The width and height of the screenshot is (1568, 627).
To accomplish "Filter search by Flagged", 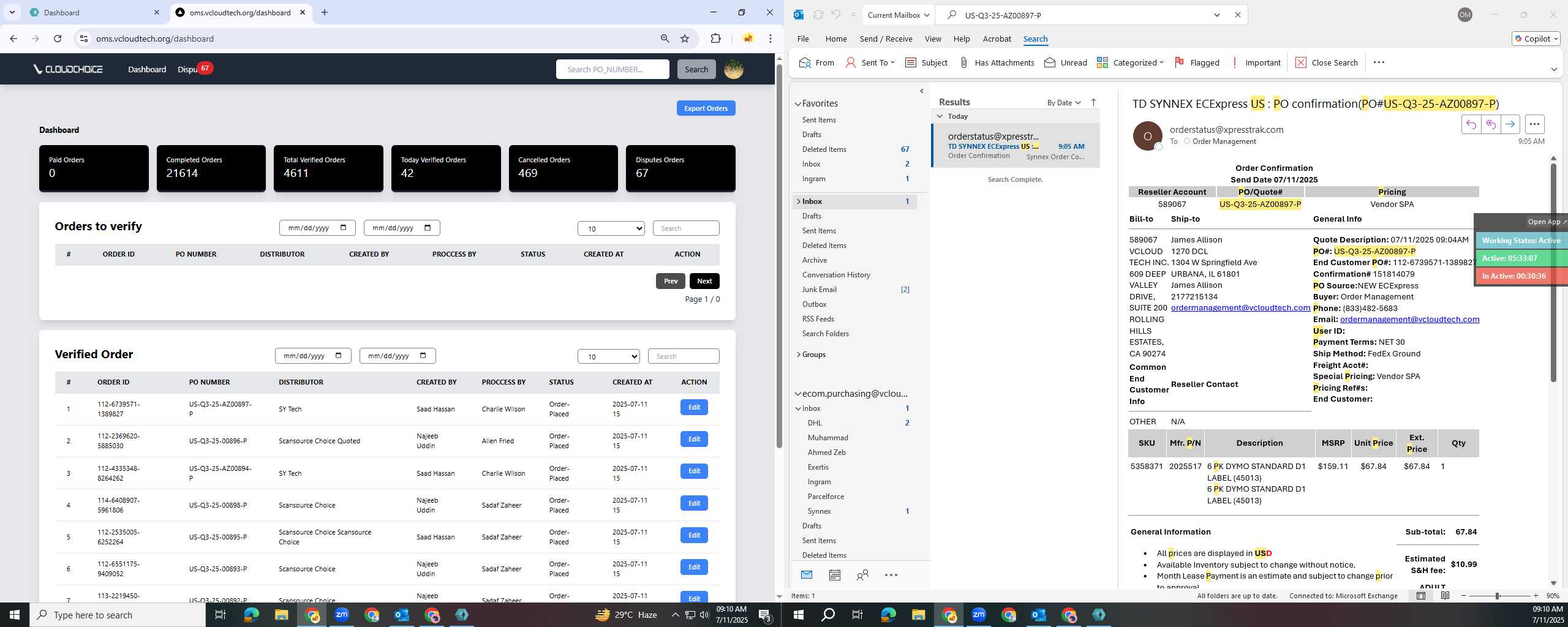I will coord(1197,62).
